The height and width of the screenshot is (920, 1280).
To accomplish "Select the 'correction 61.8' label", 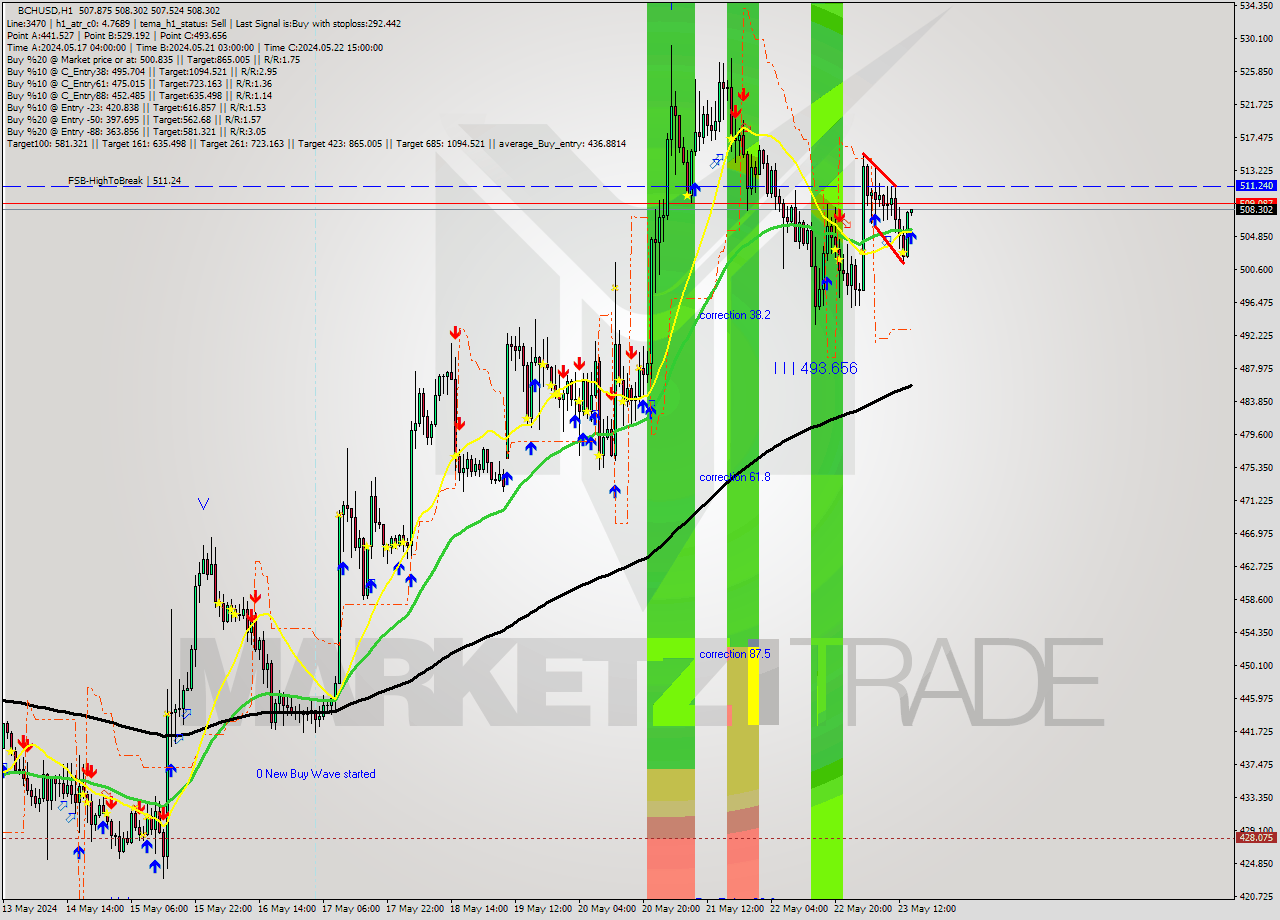I will click(x=735, y=477).
